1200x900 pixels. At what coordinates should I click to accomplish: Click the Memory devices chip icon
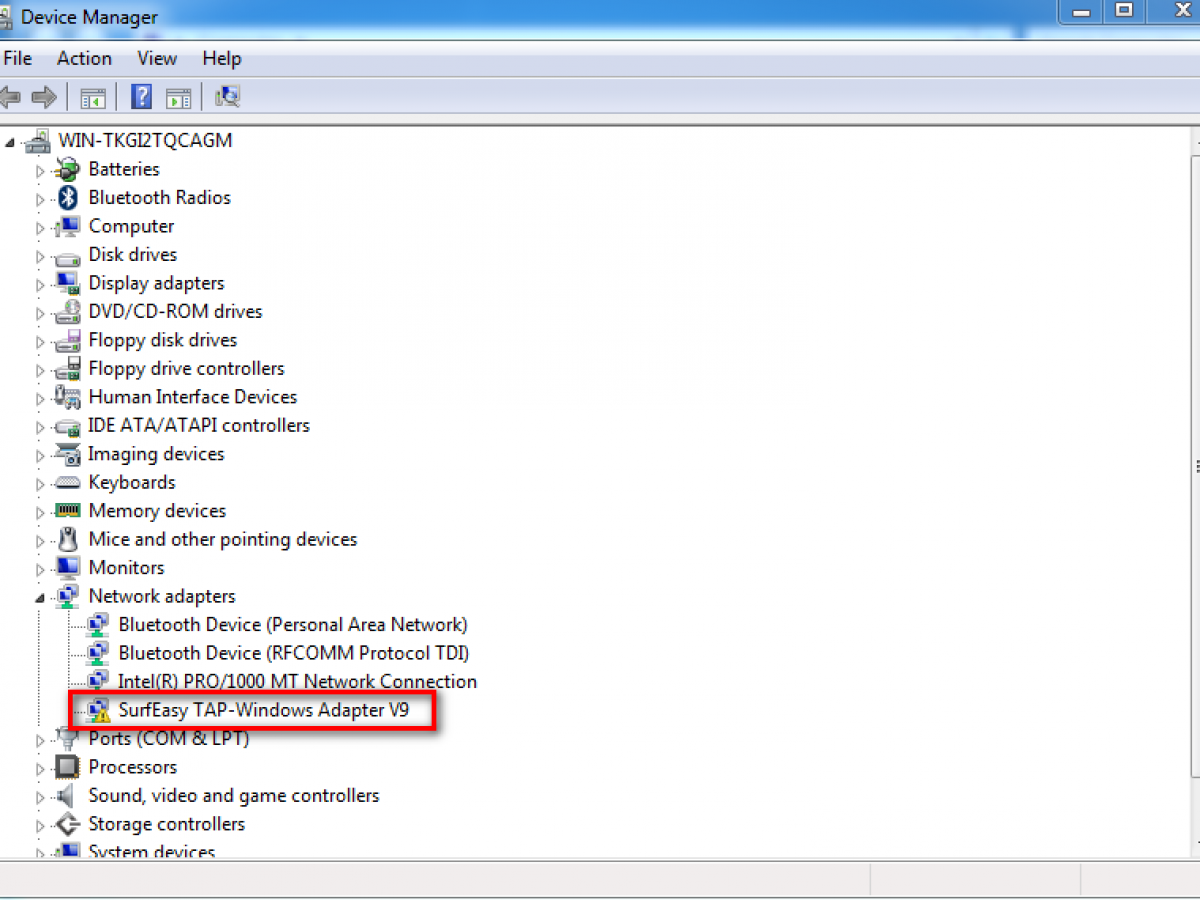[x=68, y=511]
